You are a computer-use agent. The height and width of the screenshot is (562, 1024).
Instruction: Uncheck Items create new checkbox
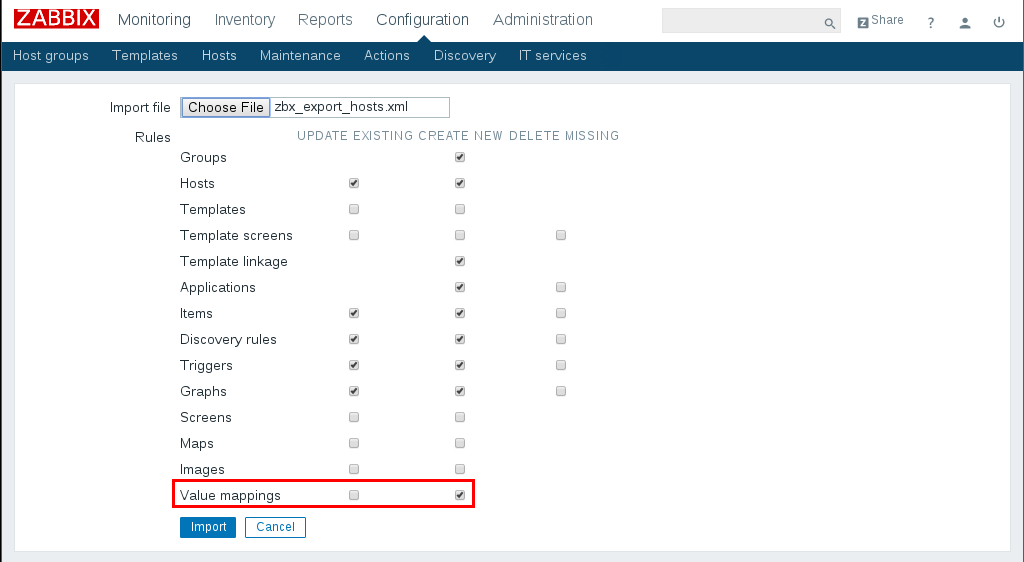460,313
